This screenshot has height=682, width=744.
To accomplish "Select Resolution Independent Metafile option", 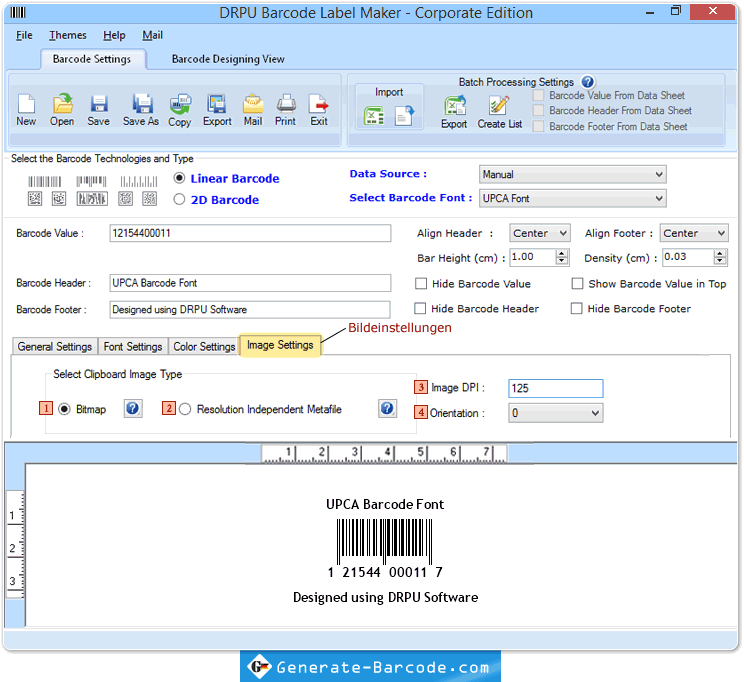I will tap(185, 409).
